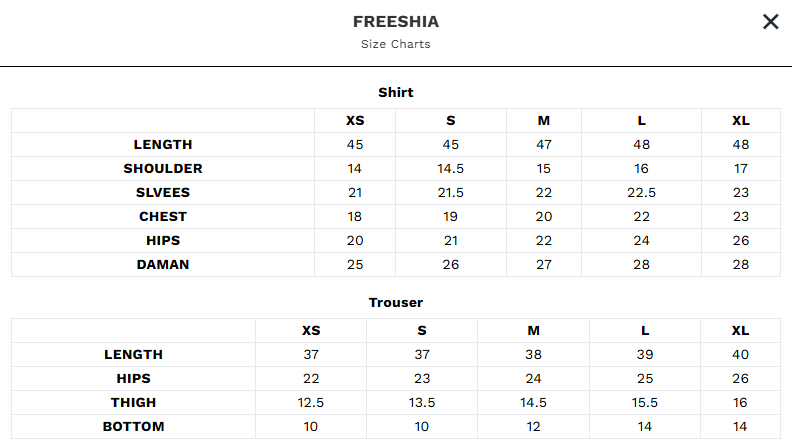Click the DAMAN row label
Viewport: 792px width, 447px height.
coord(163,265)
